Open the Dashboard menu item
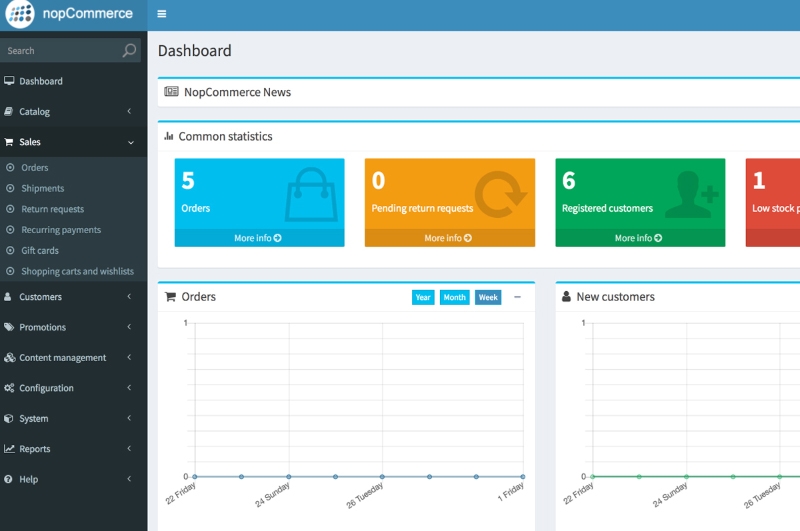The height and width of the screenshot is (531, 800). coord(73,81)
